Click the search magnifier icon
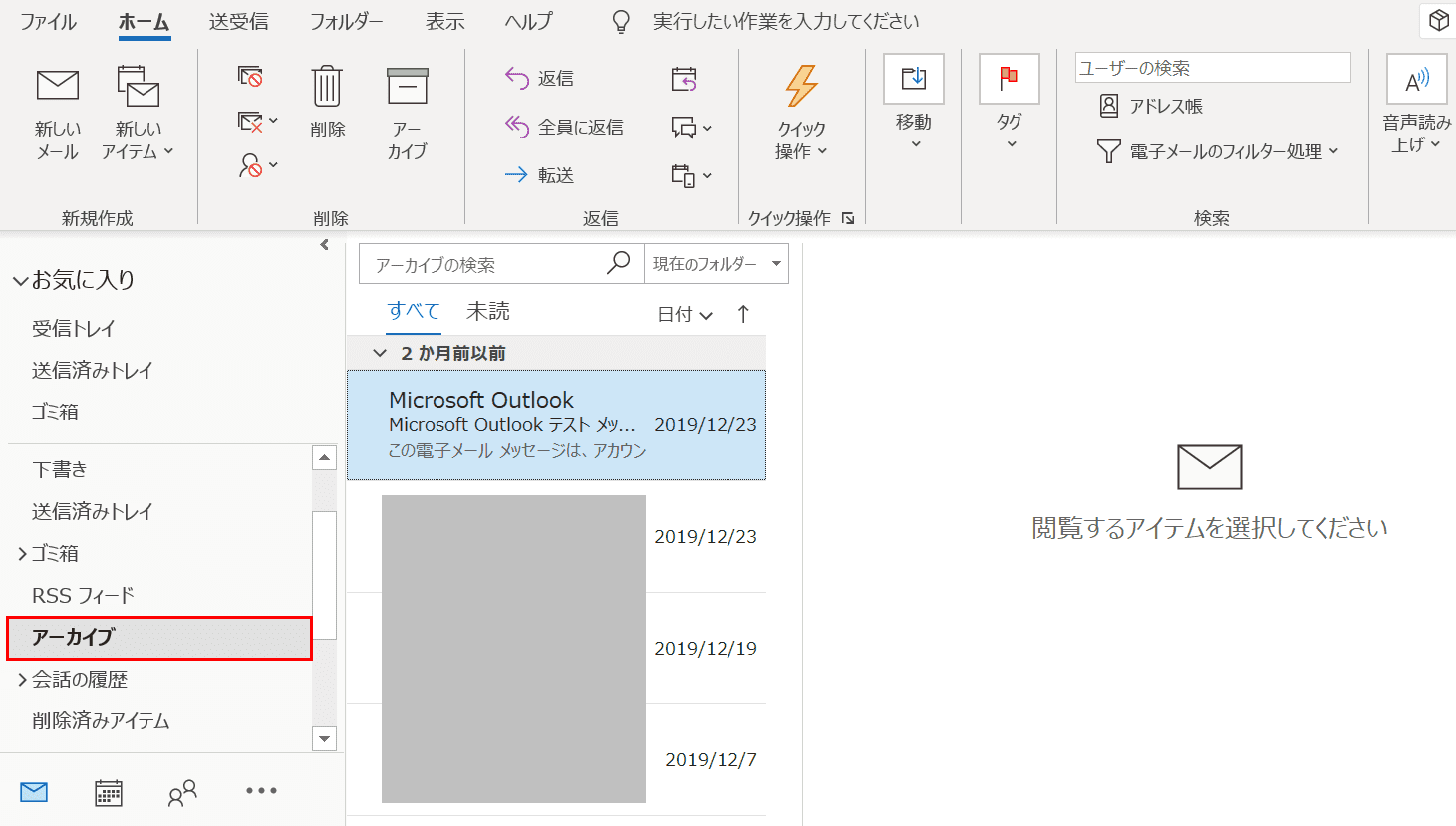1456x826 pixels. (x=618, y=263)
